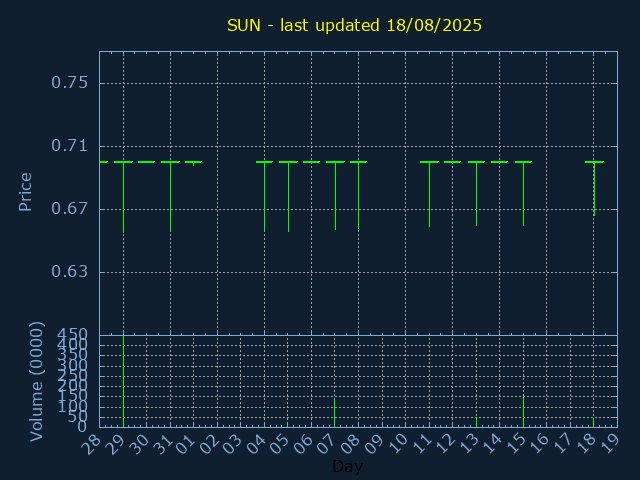Click the day 30 x-axis label
640x480 pixels.
point(138,444)
